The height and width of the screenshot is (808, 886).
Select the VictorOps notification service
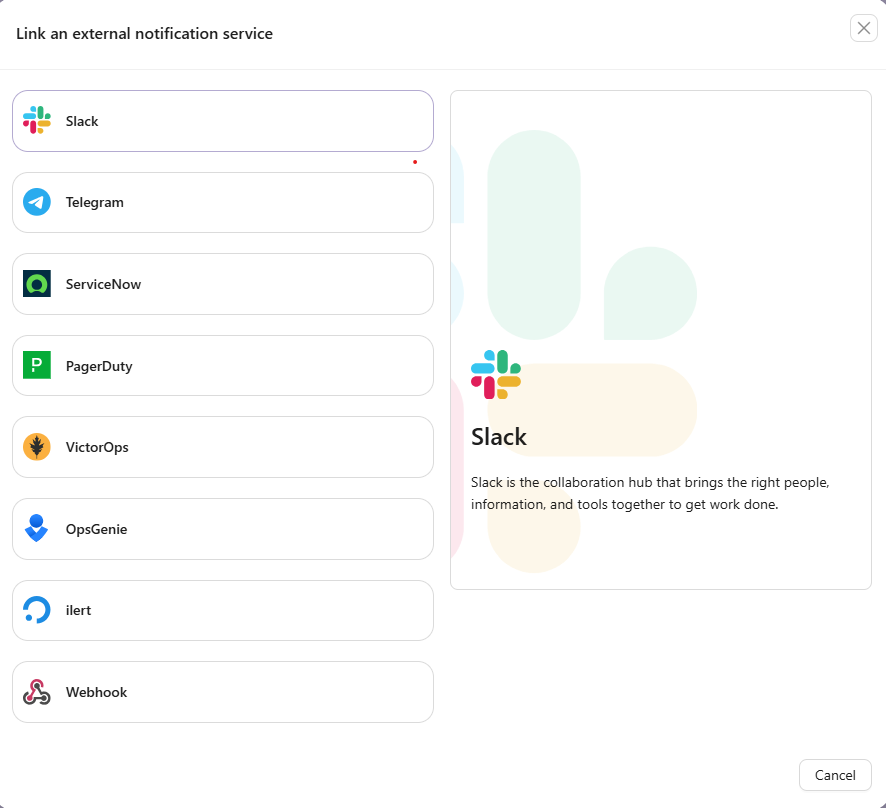pos(222,447)
